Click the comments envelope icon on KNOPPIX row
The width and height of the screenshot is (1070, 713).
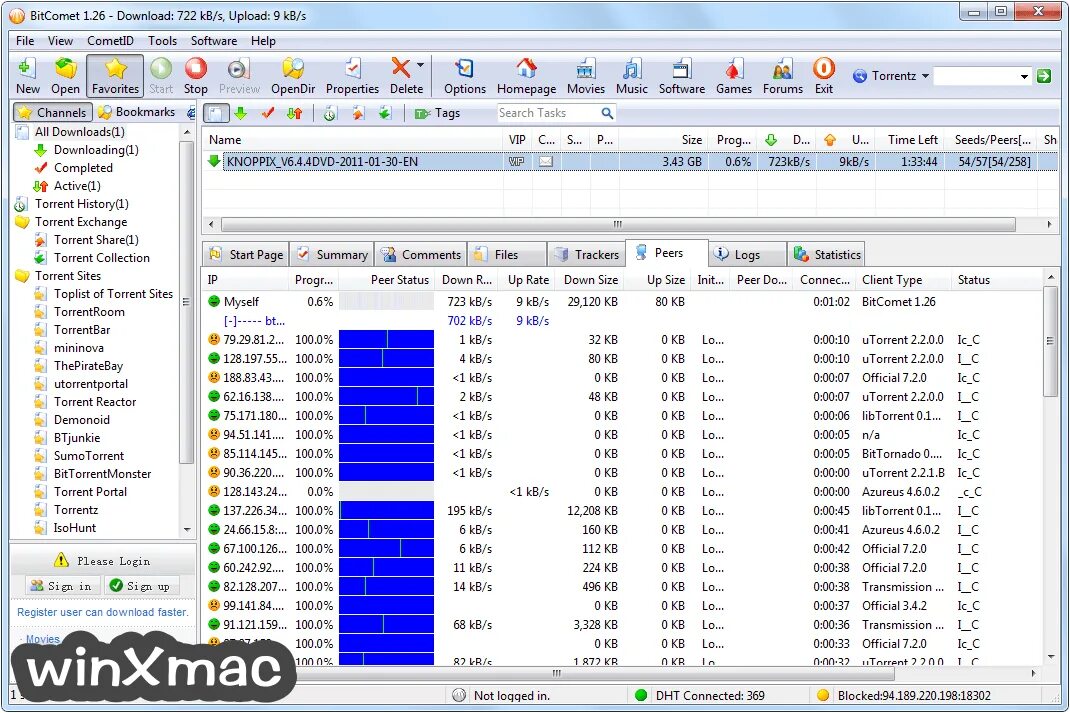546,162
